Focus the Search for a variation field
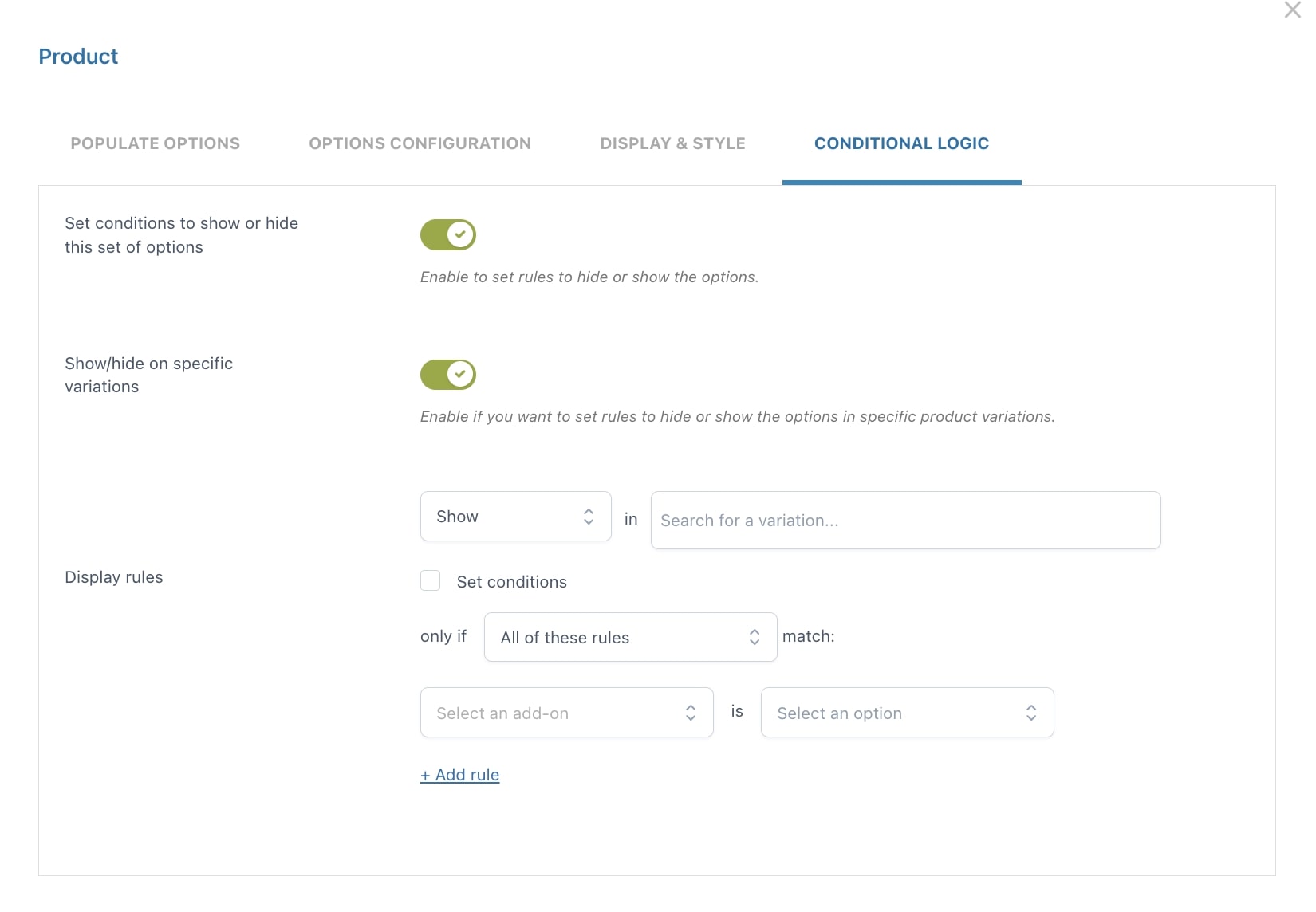Screen dimensions: 1316x912 [905, 521]
